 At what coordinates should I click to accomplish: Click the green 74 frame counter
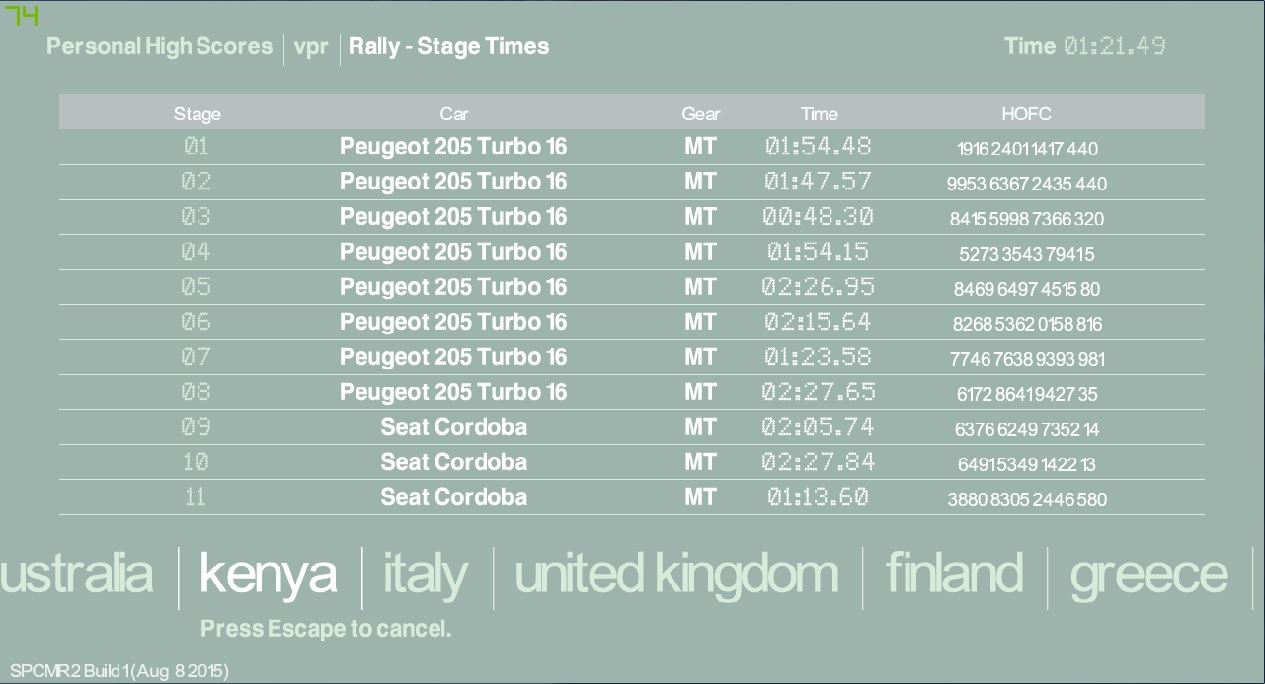22,15
